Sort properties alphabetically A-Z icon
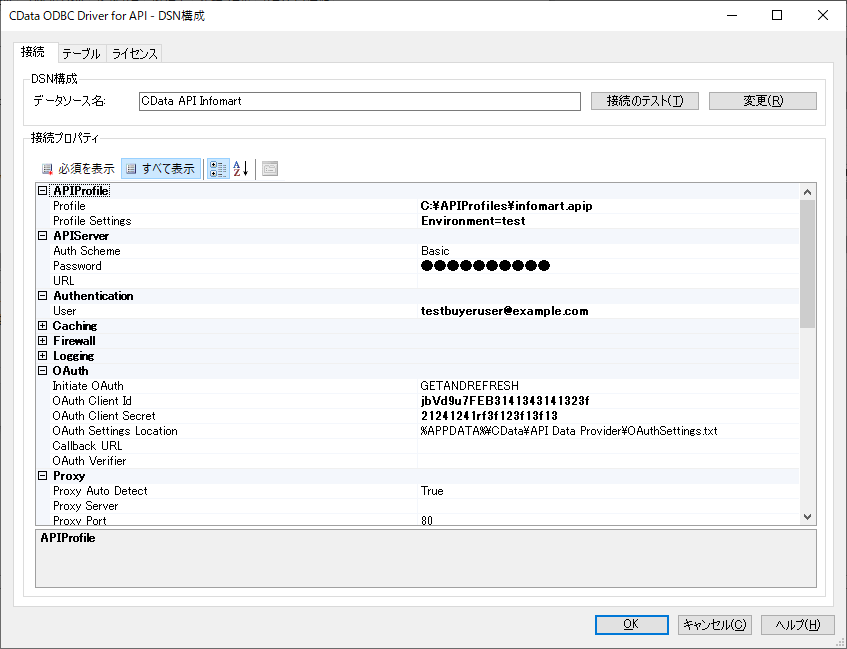Viewport: 847px width, 649px height. (241, 169)
